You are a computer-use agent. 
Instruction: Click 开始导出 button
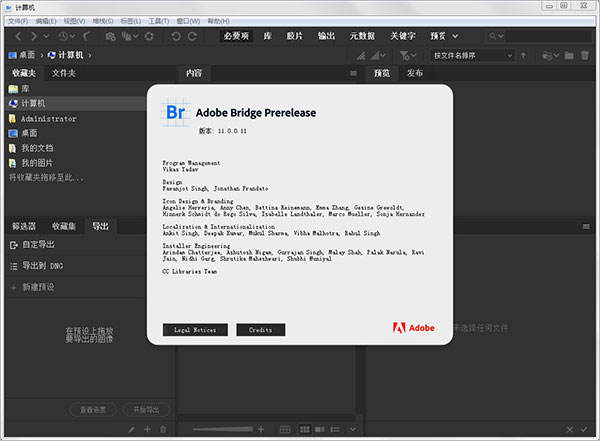click(x=146, y=410)
